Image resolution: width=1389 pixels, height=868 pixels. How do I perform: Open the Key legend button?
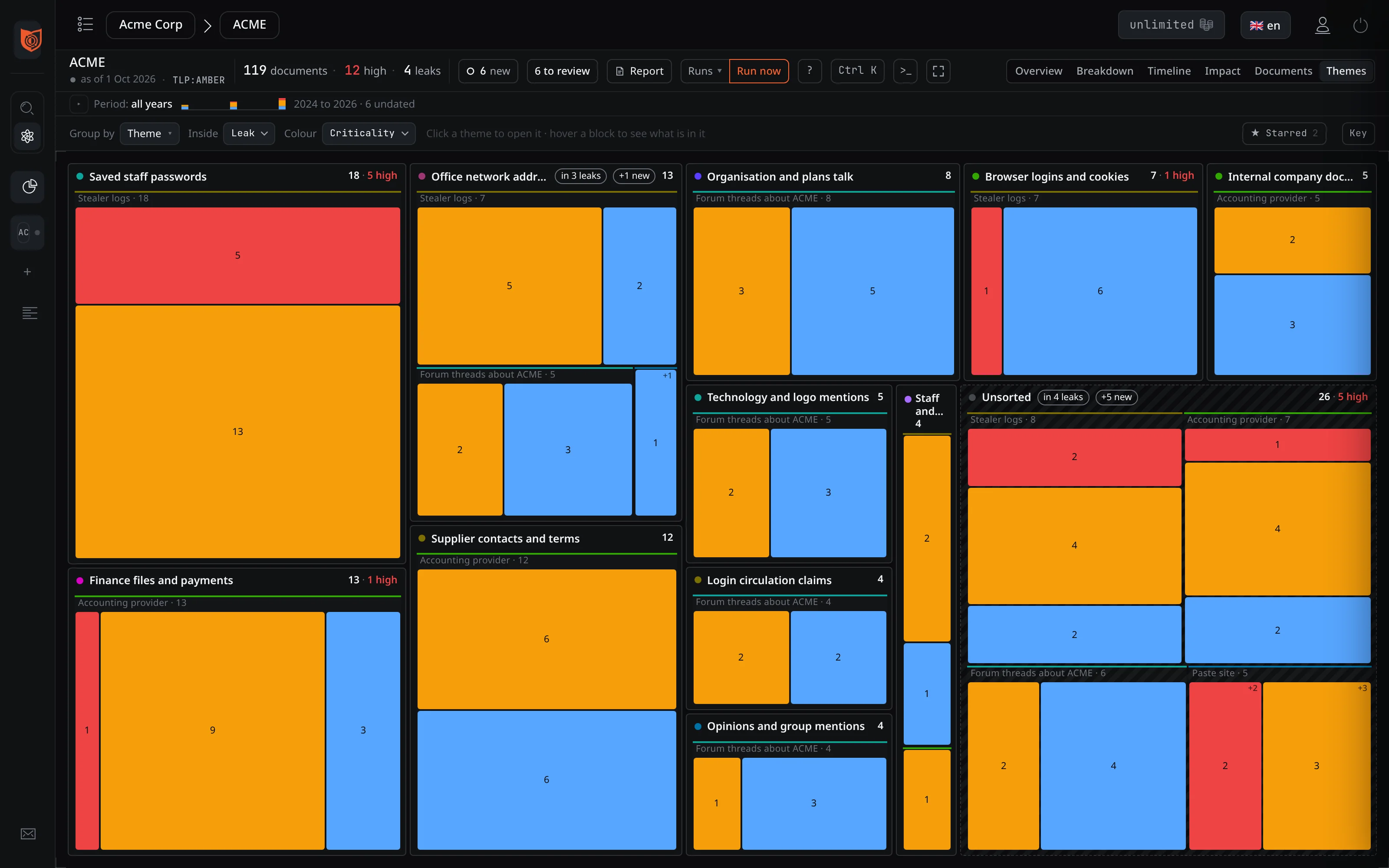pos(1357,133)
